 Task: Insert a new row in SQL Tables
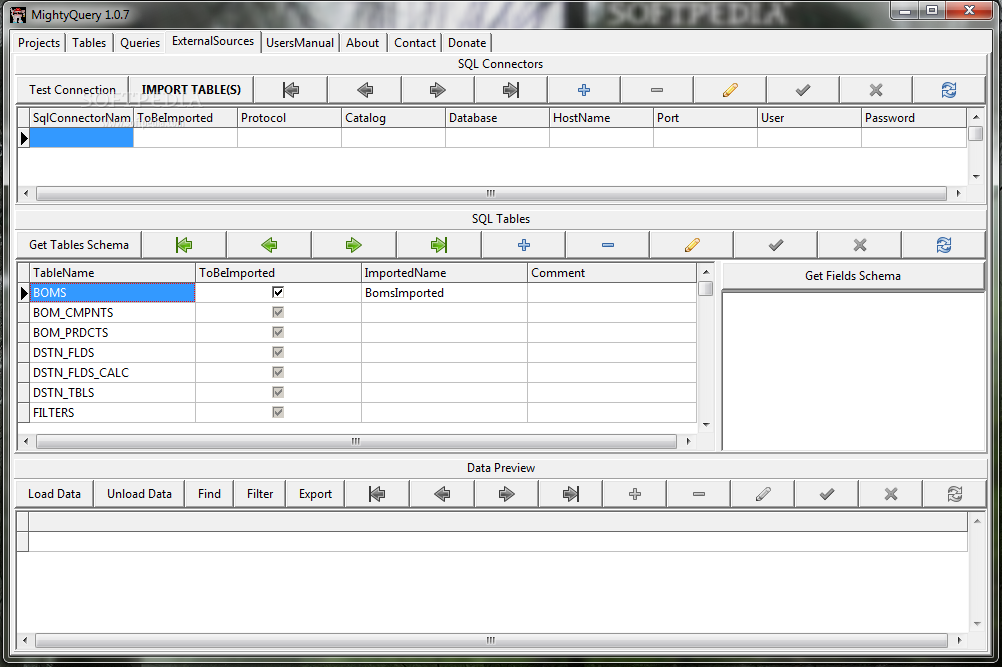tap(523, 245)
